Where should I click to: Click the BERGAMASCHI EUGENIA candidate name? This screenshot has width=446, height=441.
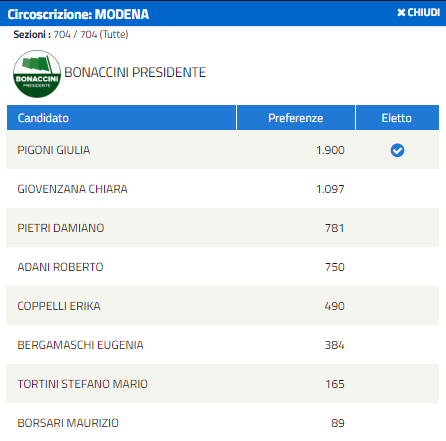[80, 345]
